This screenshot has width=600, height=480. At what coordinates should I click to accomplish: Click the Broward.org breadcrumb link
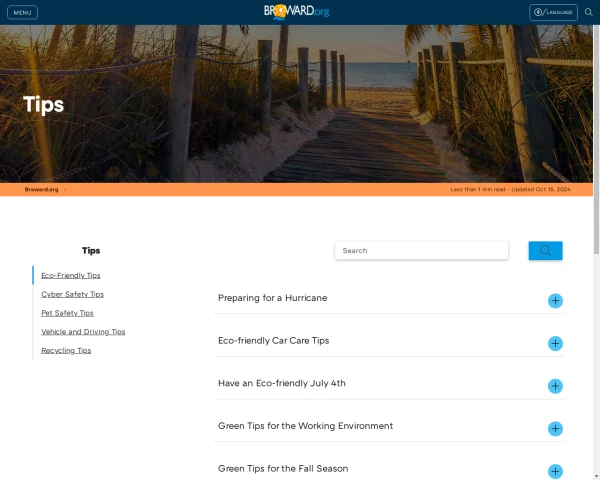[41, 189]
